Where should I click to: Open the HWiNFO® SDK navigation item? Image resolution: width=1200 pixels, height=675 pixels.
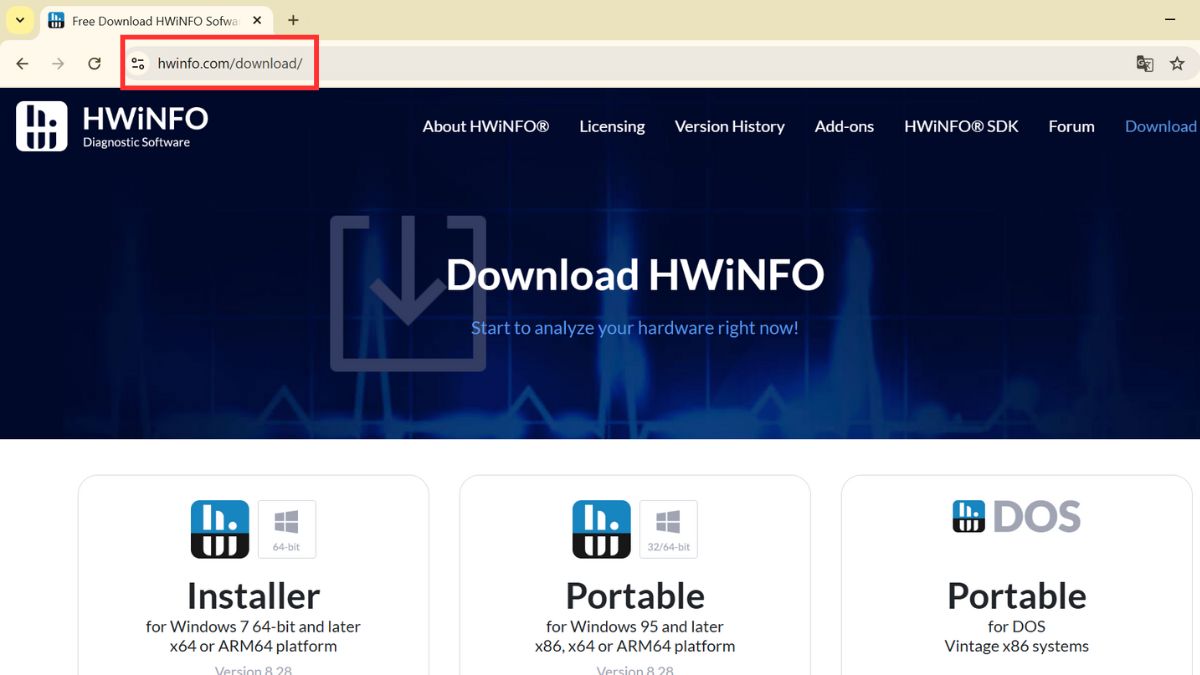point(961,126)
